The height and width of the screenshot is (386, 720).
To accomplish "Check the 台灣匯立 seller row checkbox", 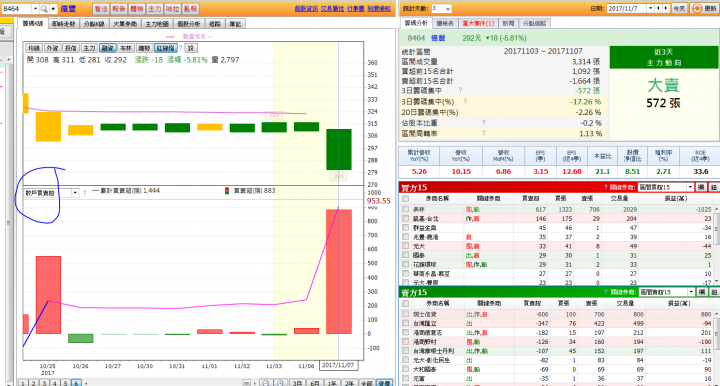I will click(x=405, y=324).
